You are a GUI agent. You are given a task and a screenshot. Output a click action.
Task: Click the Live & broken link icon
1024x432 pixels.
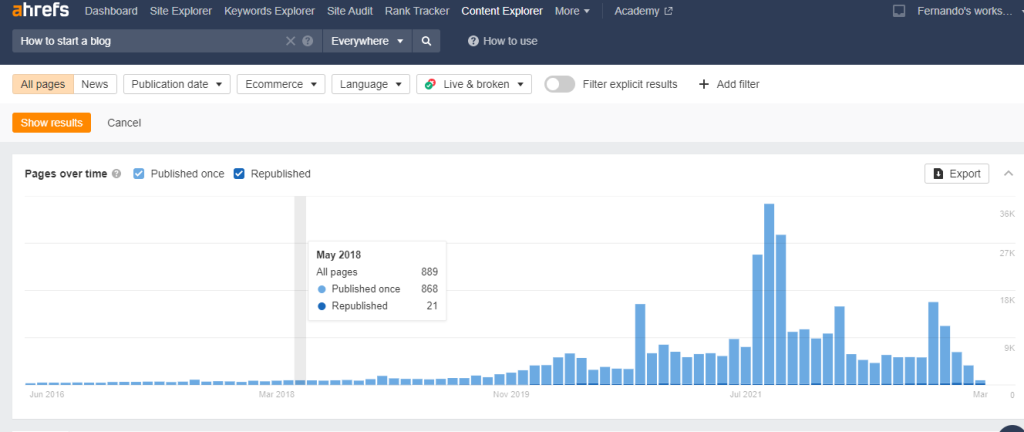(x=430, y=84)
